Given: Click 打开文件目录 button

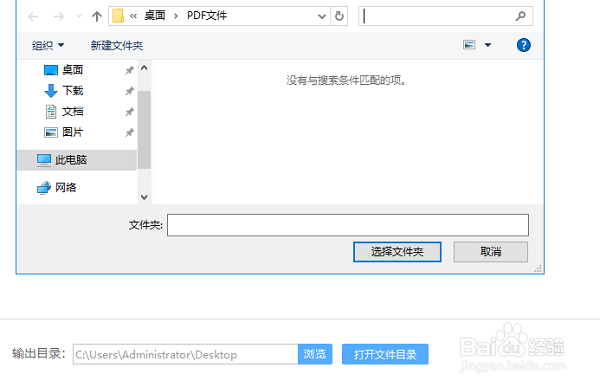Looking at the screenshot, I should point(385,354).
